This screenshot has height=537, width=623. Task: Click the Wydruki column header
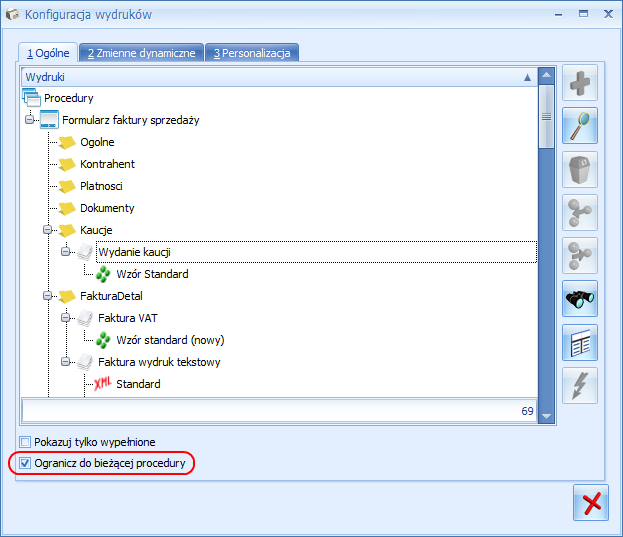pyautogui.click(x=280, y=77)
